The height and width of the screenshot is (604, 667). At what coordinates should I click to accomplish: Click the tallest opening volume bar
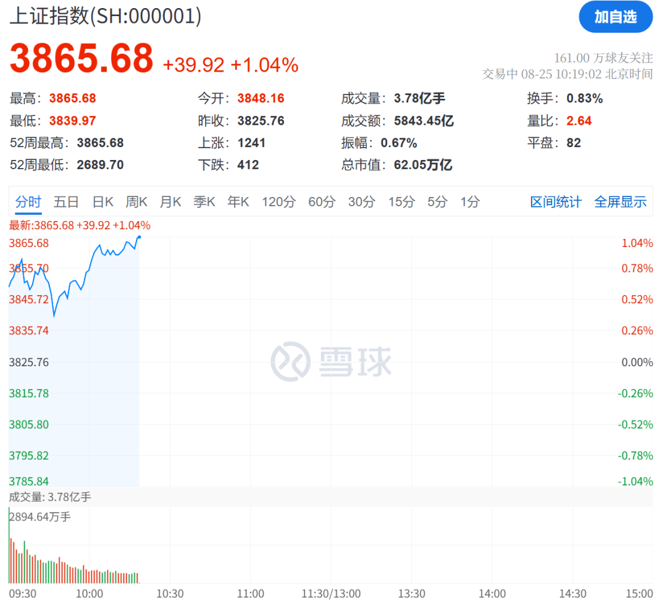9,546
